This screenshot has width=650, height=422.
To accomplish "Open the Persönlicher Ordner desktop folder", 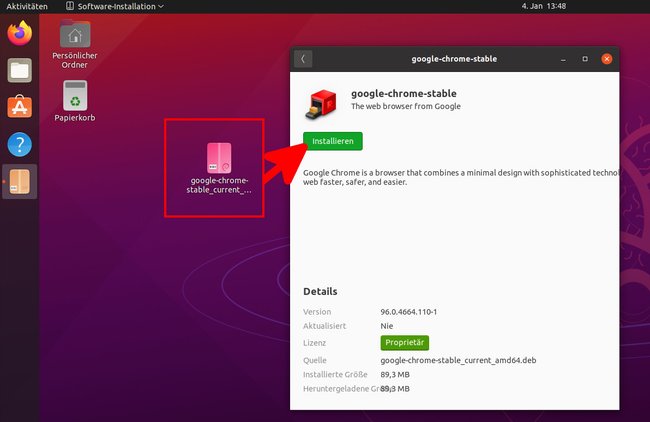I will pos(75,44).
